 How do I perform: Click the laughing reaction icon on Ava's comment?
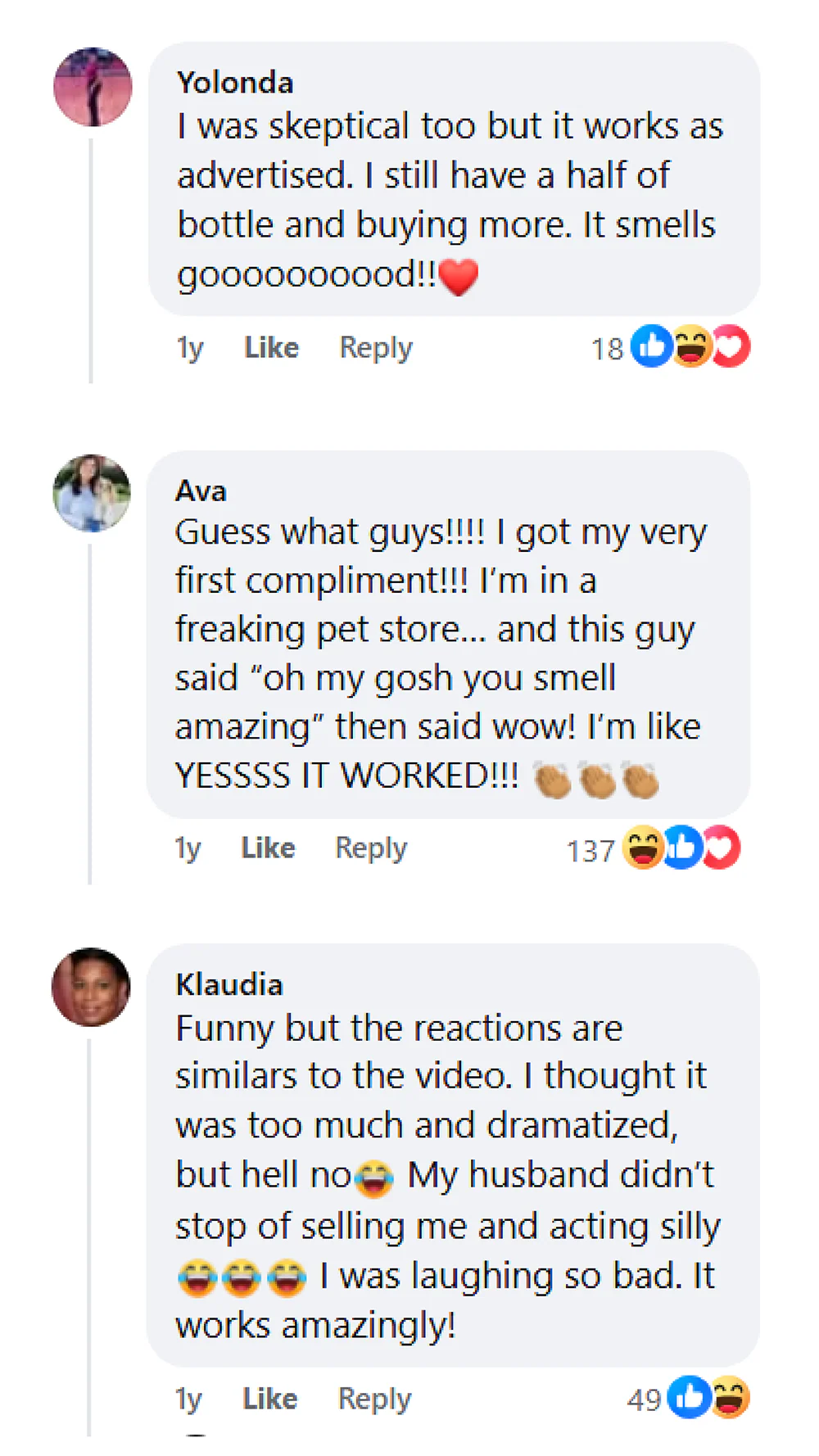tap(643, 848)
